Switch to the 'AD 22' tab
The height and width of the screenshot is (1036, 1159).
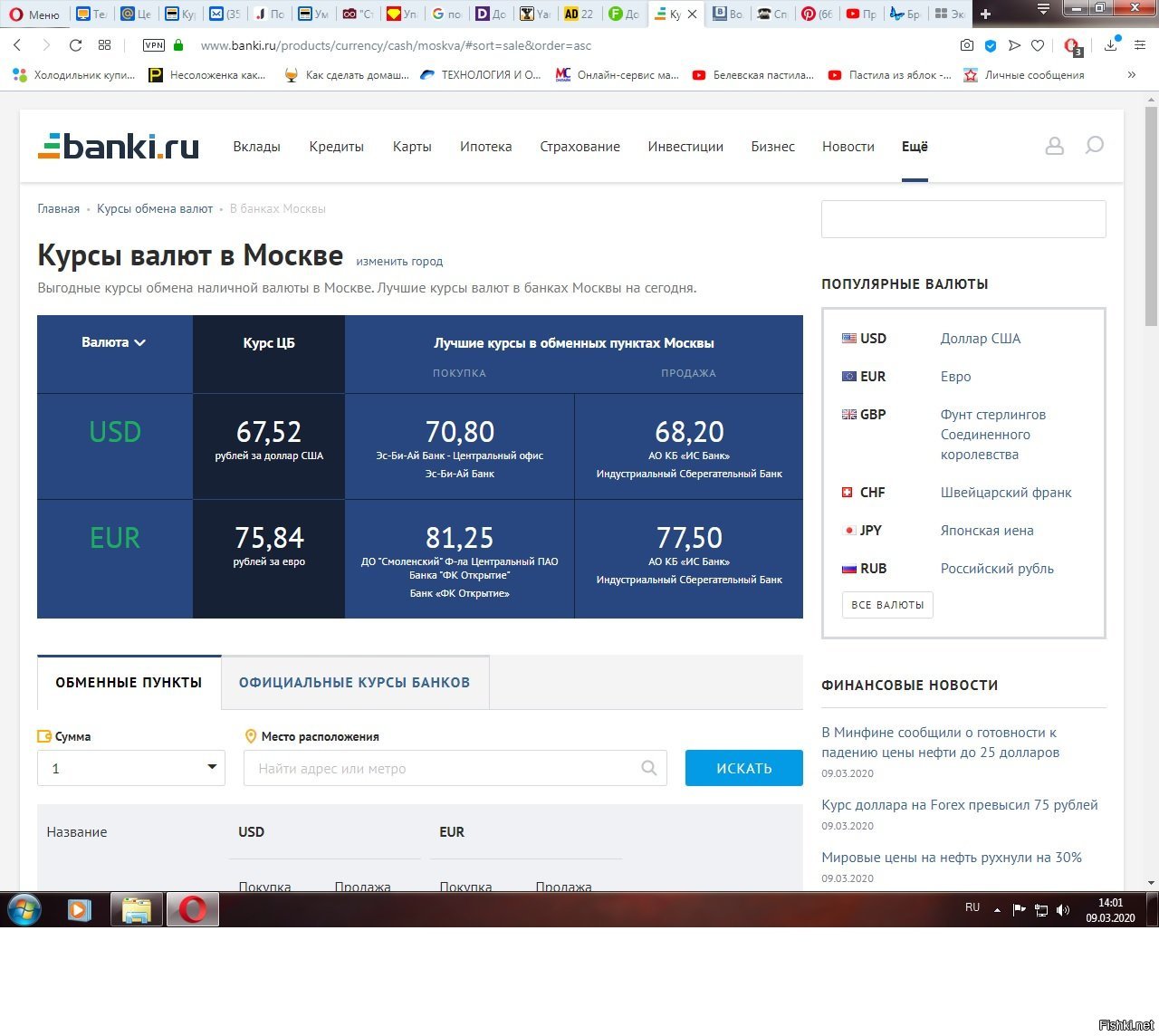(x=579, y=14)
